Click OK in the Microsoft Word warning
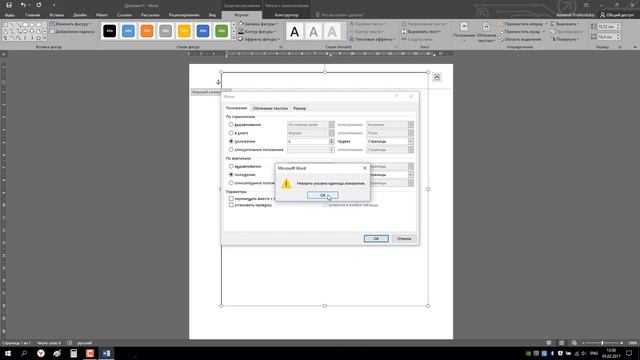 tap(322, 196)
